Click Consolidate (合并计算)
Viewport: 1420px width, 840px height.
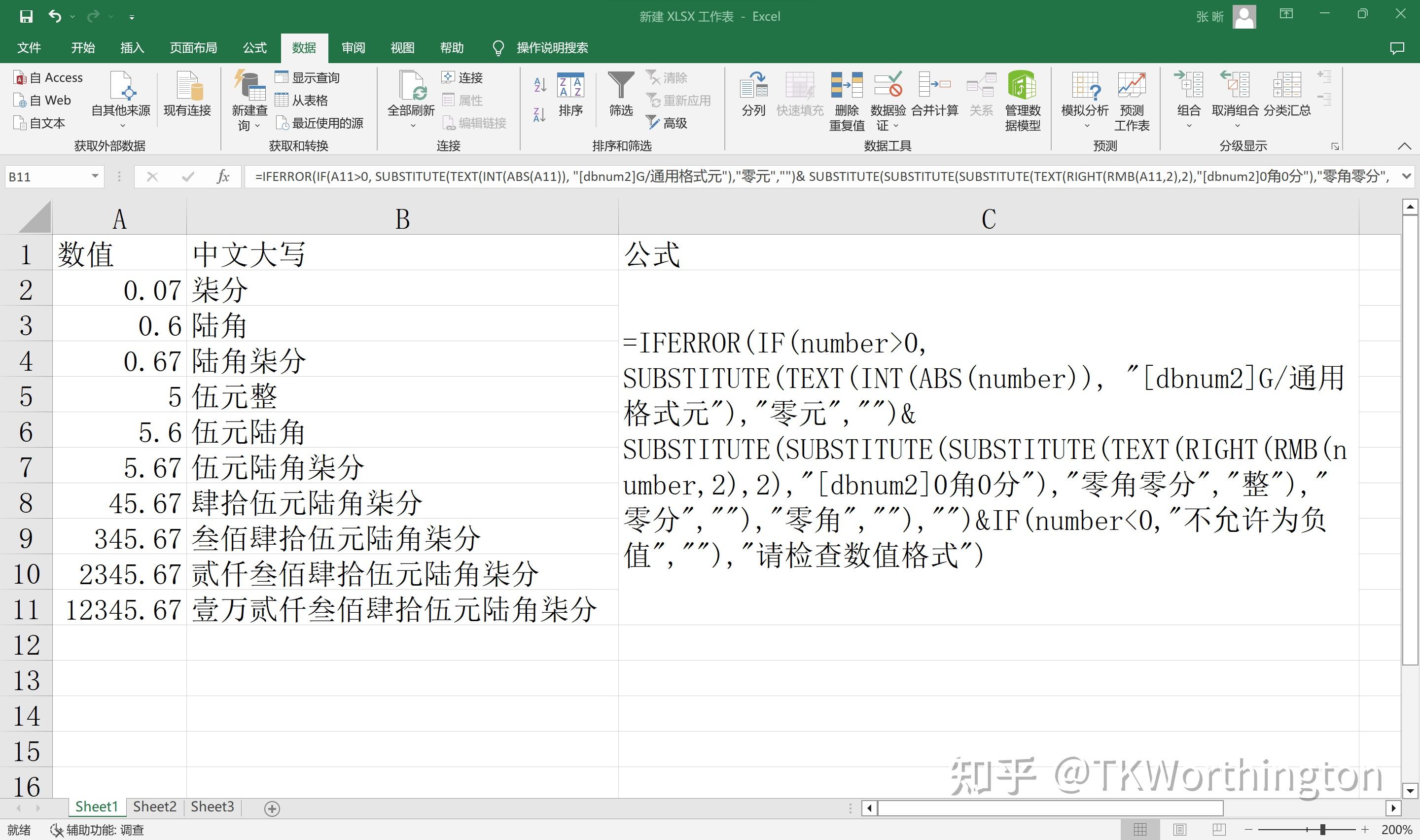(935, 94)
